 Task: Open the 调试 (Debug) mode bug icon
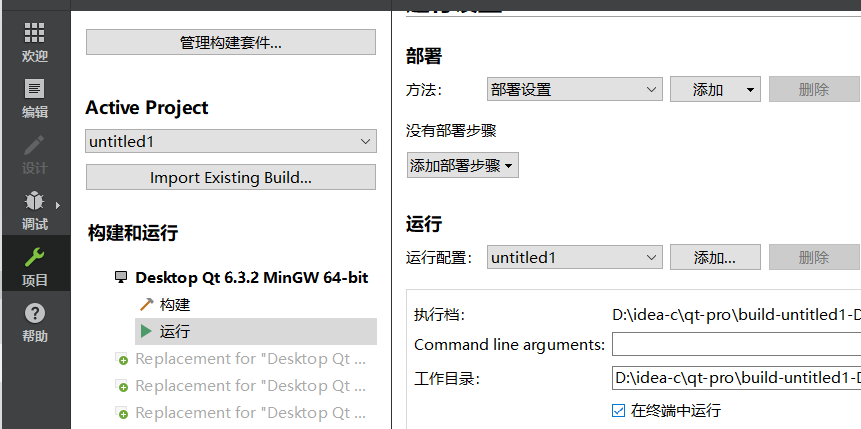(x=35, y=200)
